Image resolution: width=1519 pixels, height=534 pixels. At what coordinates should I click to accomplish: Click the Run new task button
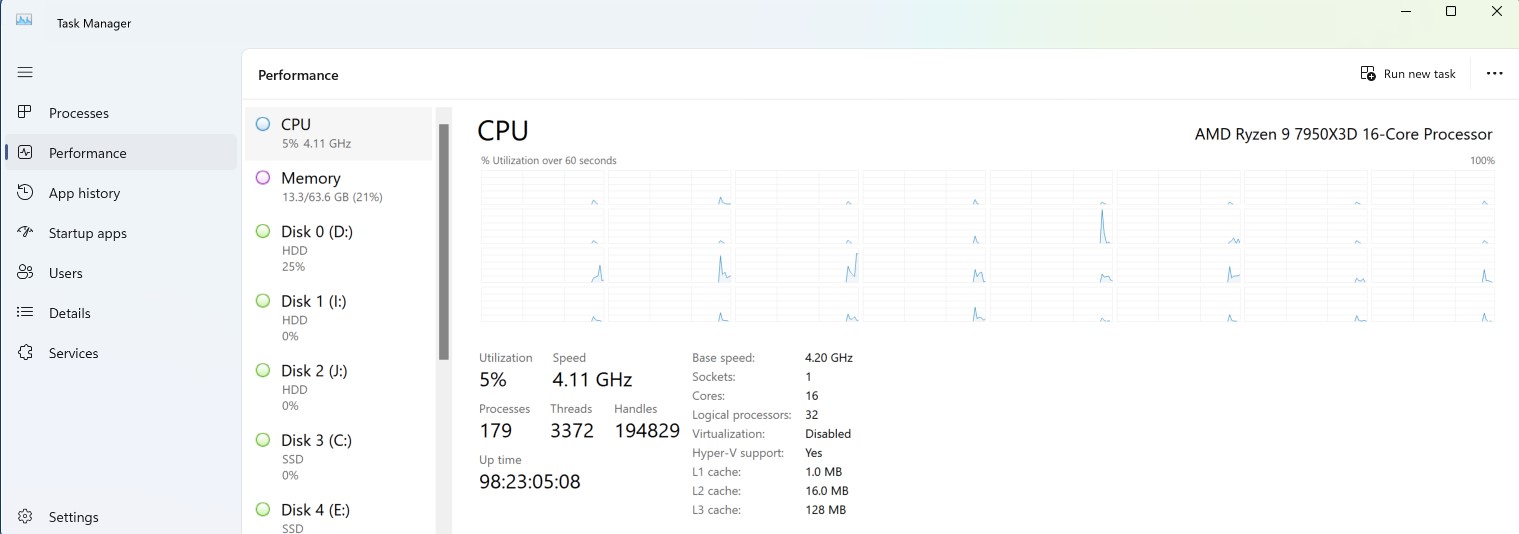pyautogui.click(x=1408, y=74)
